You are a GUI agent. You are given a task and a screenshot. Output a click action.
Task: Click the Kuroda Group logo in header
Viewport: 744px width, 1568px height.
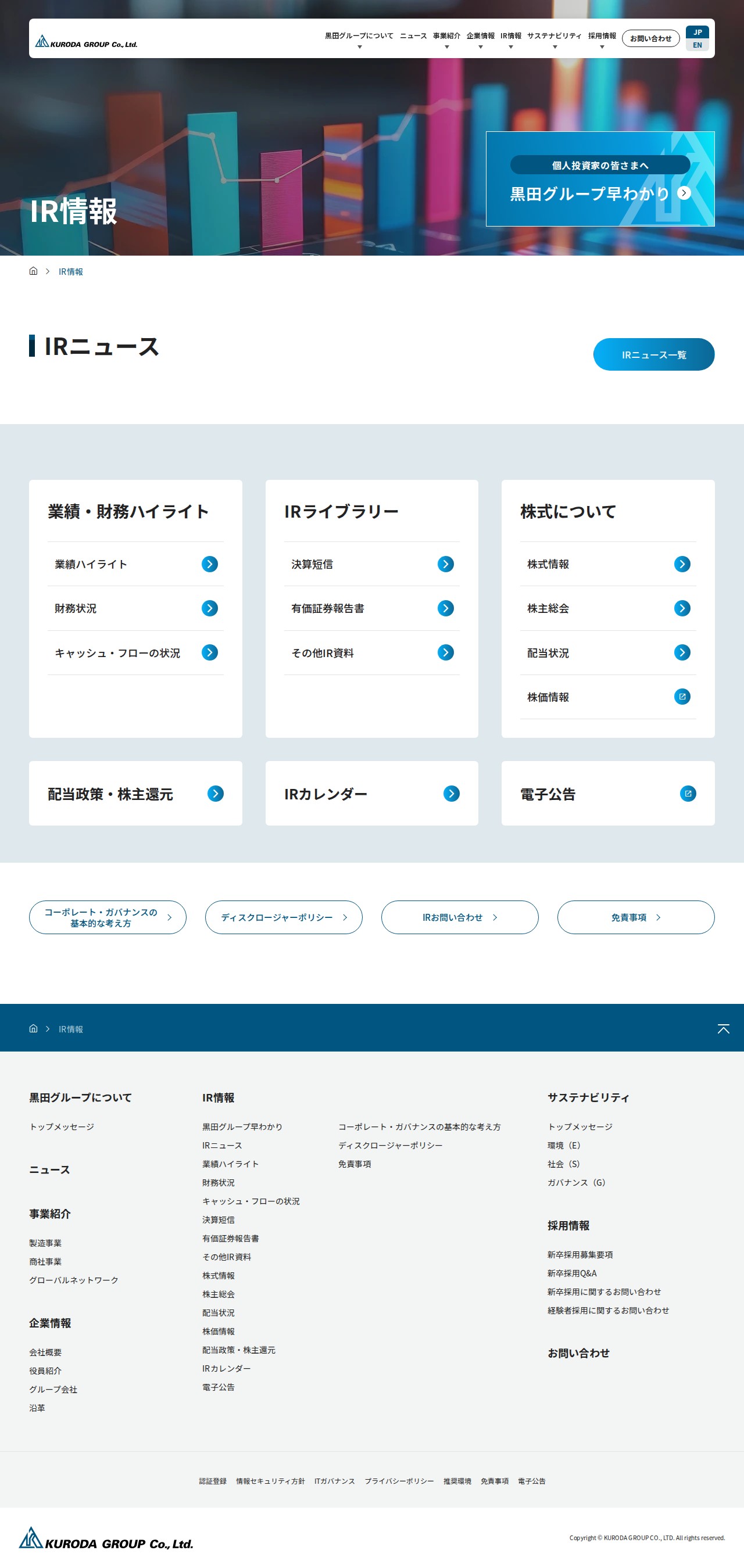point(86,42)
